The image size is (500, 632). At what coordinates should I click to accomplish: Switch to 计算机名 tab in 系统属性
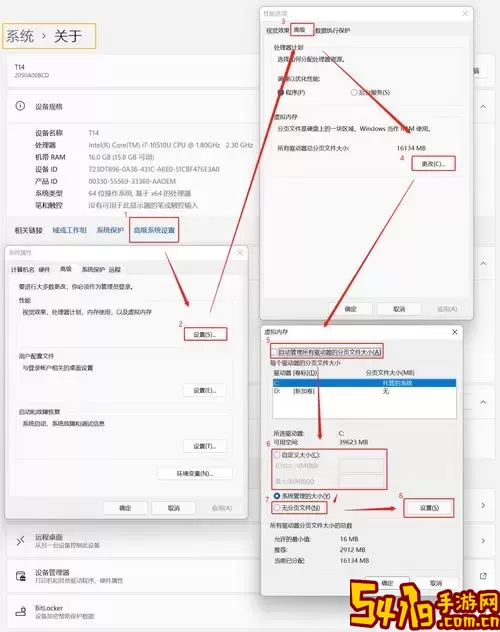point(23,269)
